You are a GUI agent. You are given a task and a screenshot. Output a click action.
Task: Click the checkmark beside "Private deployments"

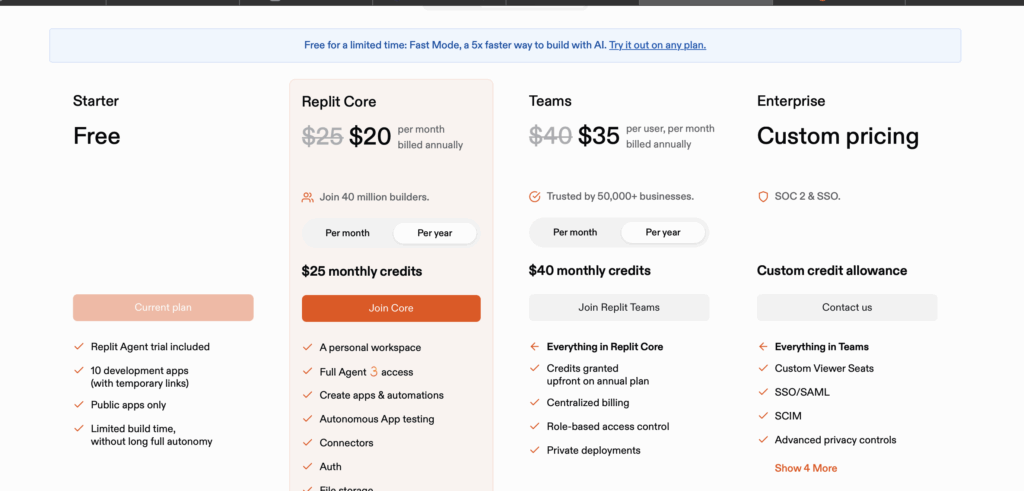pyautogui.click(x=535, y=450)
